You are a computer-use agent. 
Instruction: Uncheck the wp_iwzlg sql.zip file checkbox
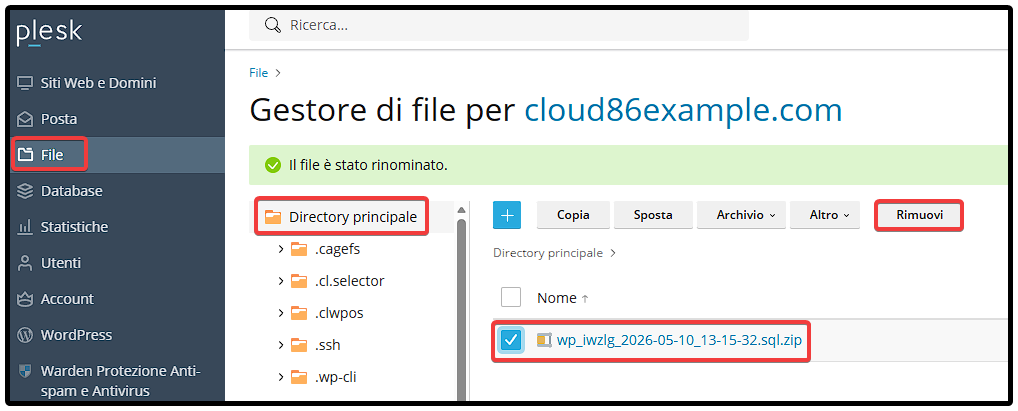click(512, 340)
